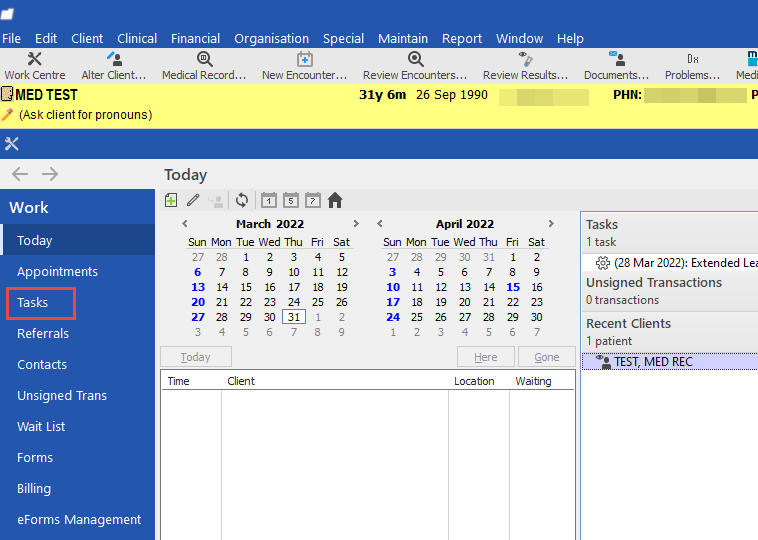Click the add new appointment icon
The image size is (758, 540).
pos(171,200)
